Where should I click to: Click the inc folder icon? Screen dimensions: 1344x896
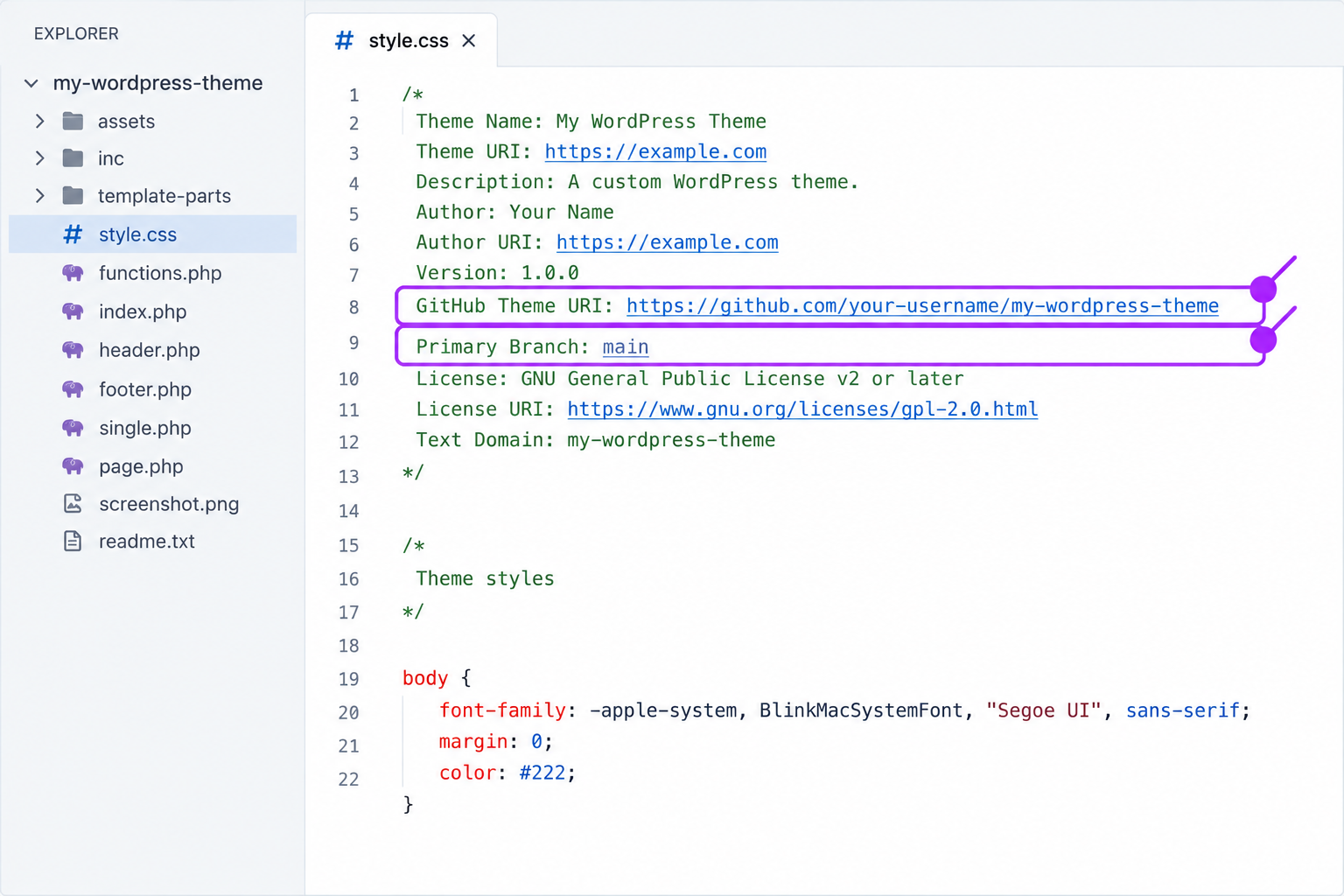[x=73, y=158]
